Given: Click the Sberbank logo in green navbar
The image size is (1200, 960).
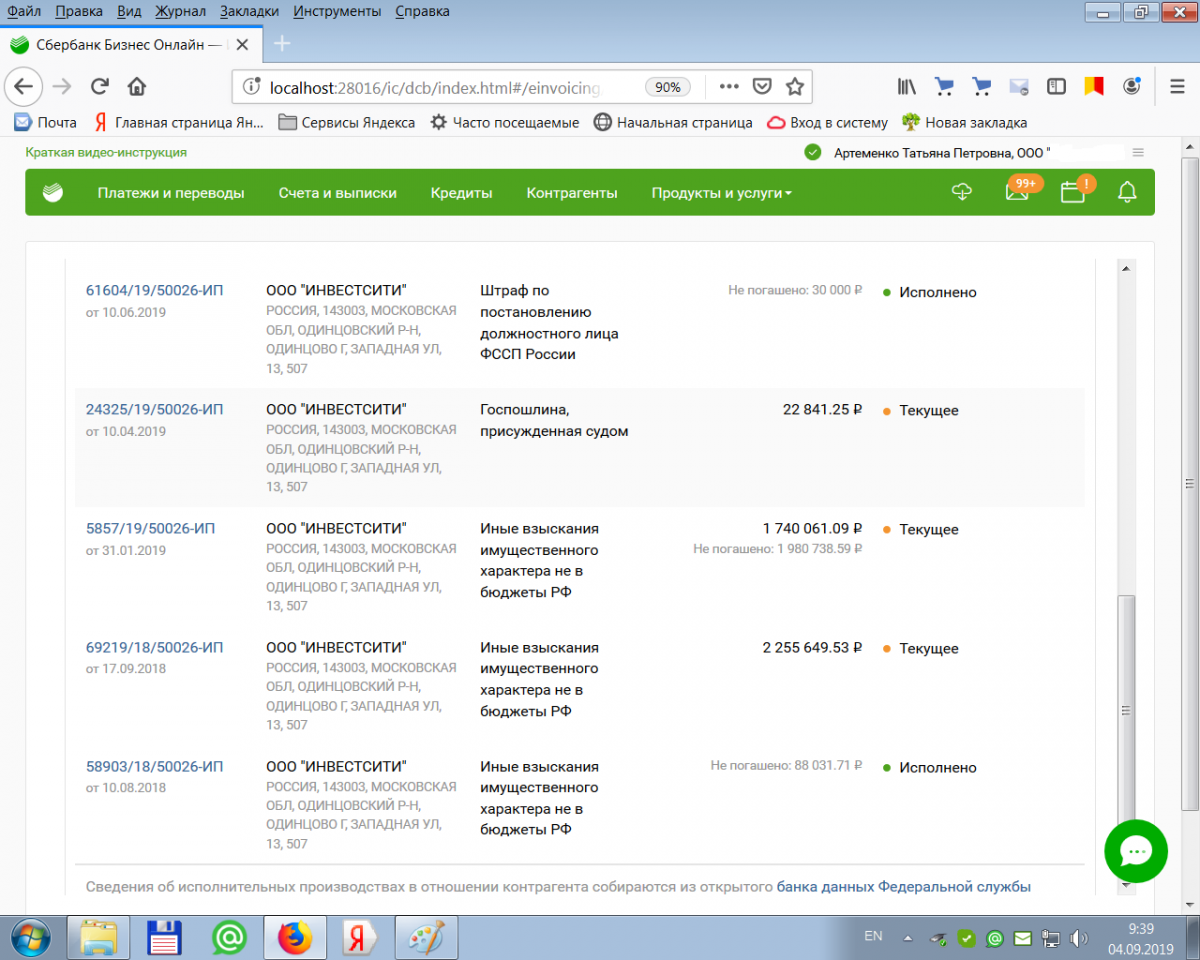Looking at the screenshot, I should coord(53,193).
